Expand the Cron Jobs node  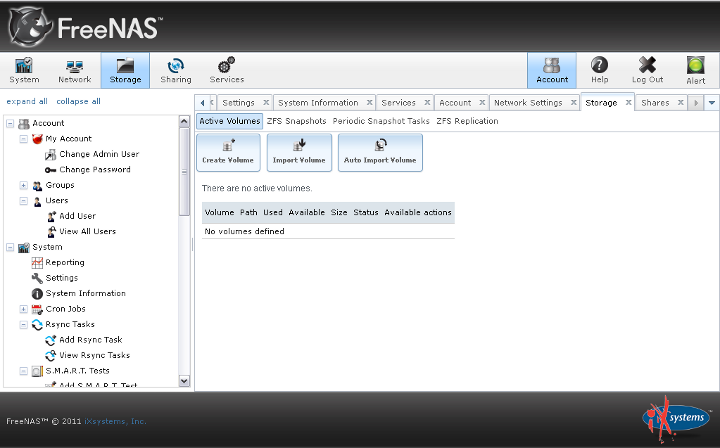[x=23, y=309]
